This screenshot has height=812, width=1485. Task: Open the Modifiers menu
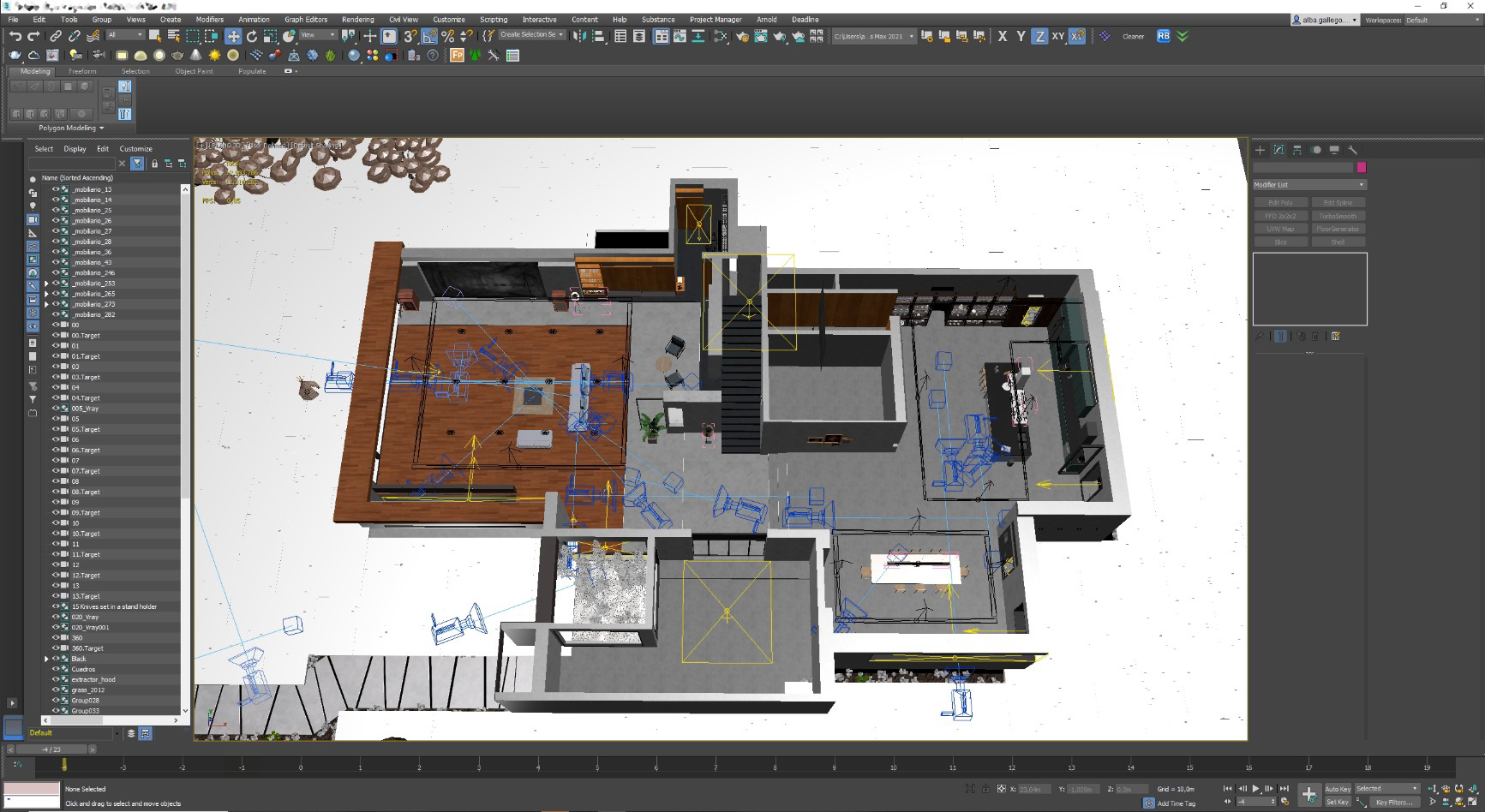tap(209, 19)
